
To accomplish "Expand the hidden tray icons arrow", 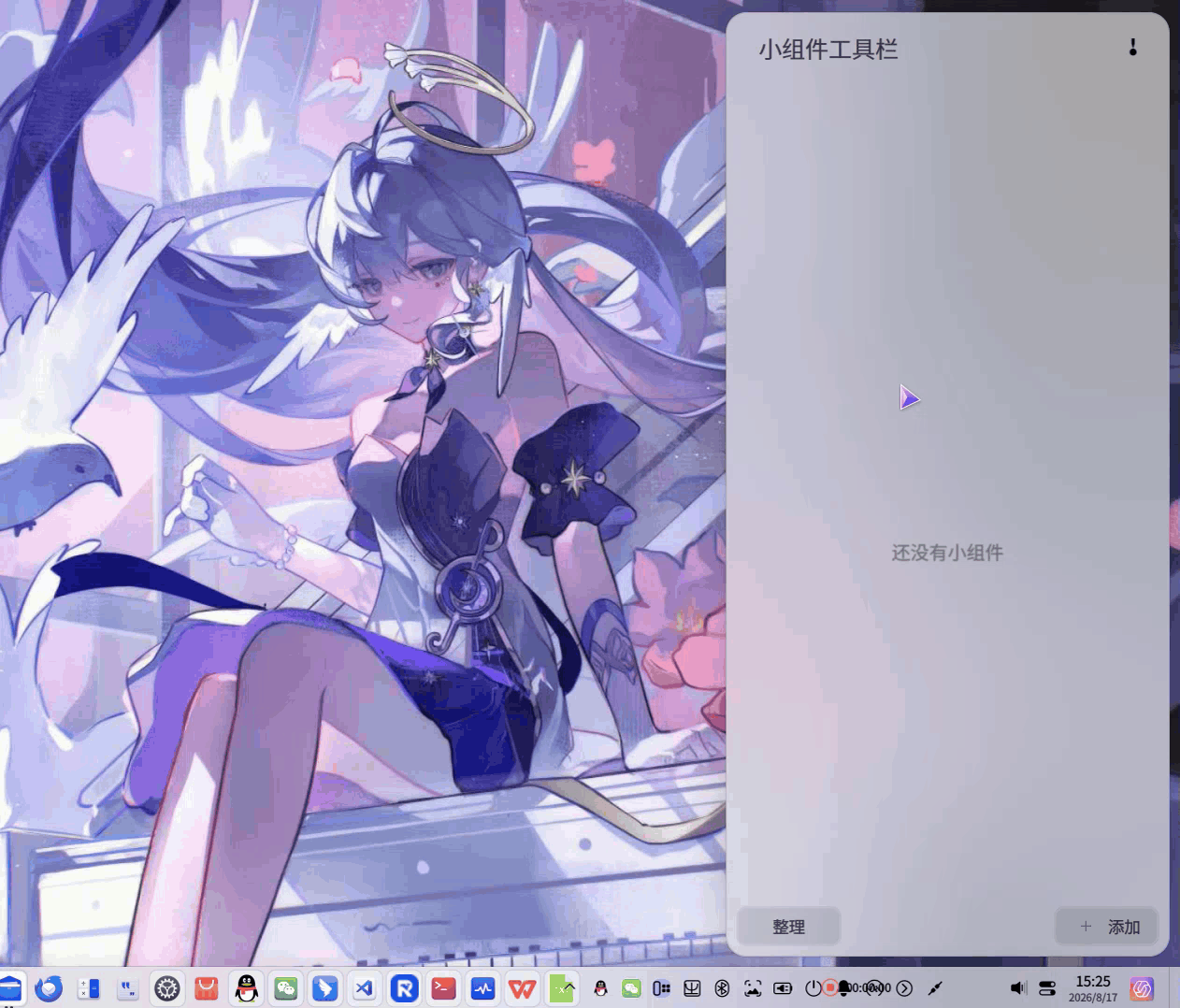I will pos(568,987).
